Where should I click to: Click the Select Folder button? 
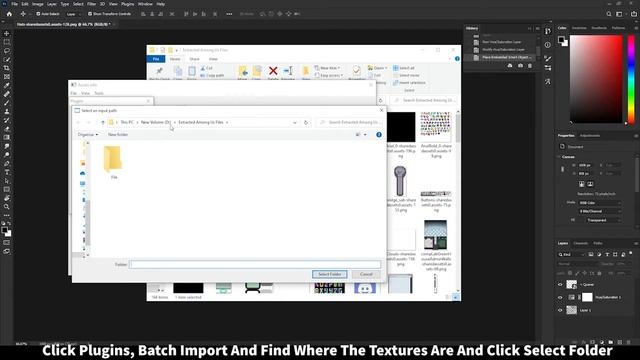(329, 274)
